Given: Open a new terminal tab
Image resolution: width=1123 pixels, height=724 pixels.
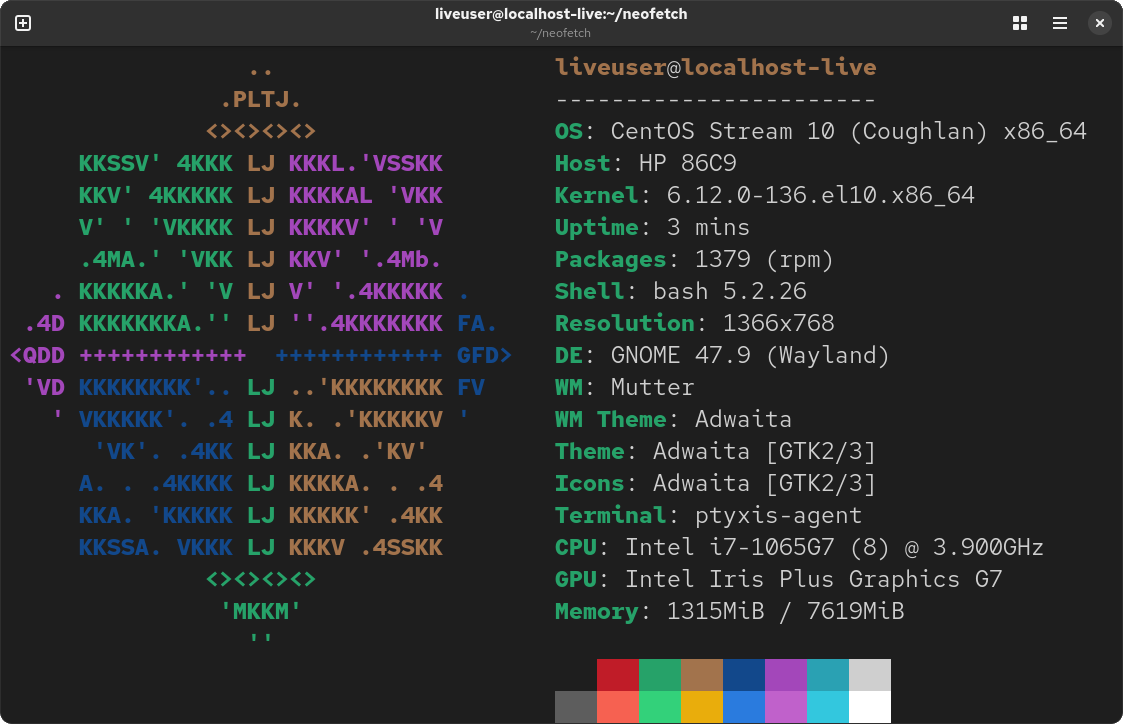Looking at the screenshot, I should (x=23, y=23).
